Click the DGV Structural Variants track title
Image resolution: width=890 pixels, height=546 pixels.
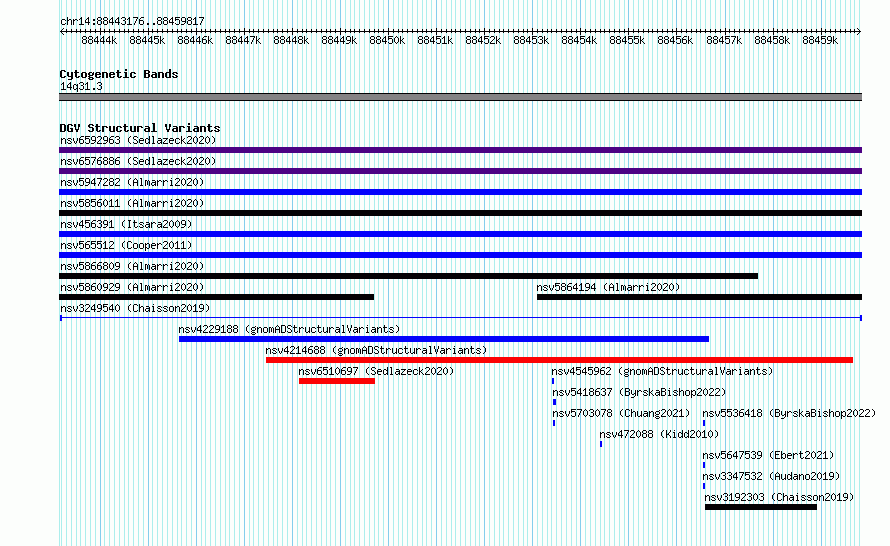tap(140, 128)
